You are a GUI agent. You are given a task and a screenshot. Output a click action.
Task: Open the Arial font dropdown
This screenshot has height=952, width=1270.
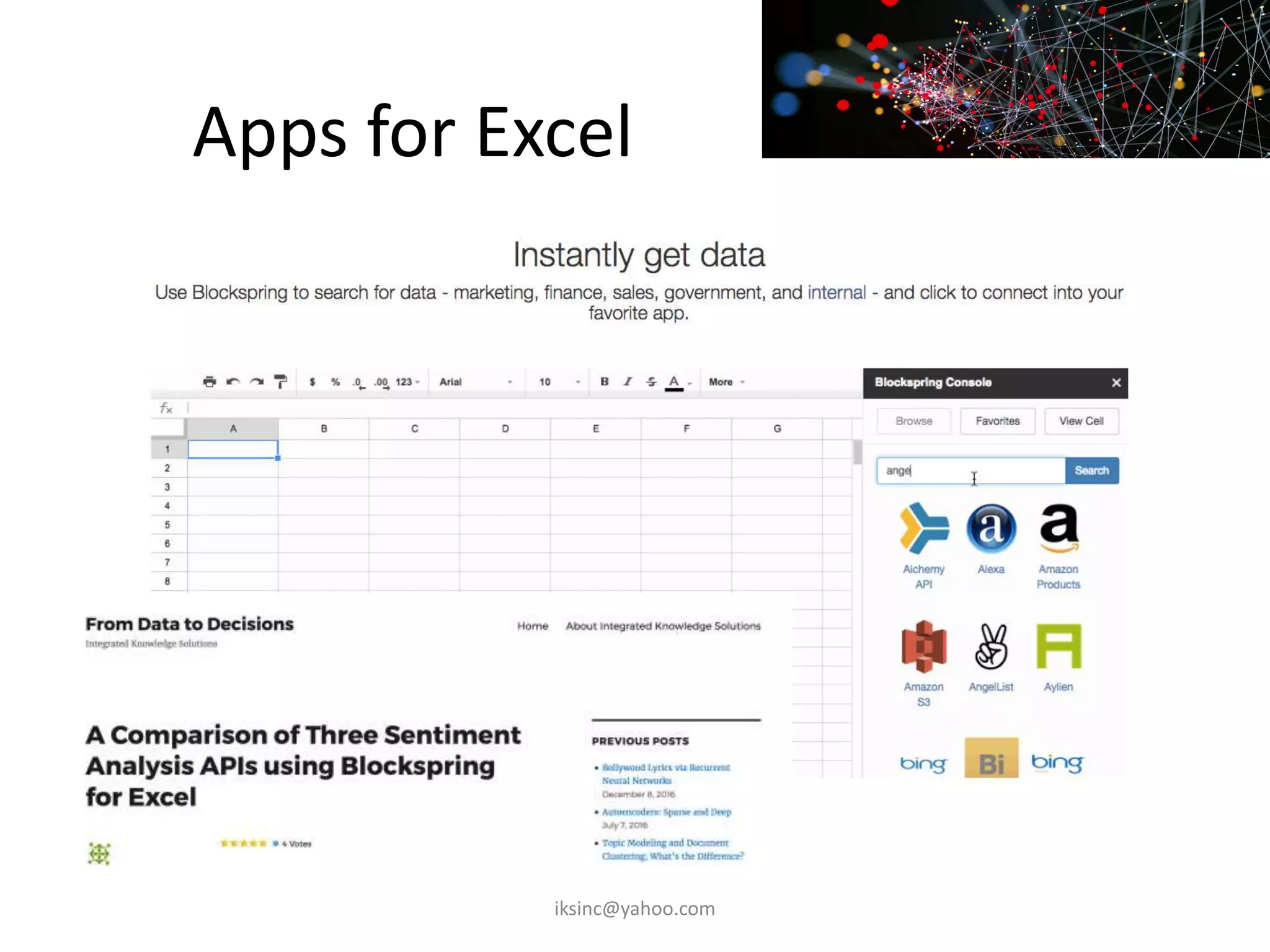pos(476,382)
